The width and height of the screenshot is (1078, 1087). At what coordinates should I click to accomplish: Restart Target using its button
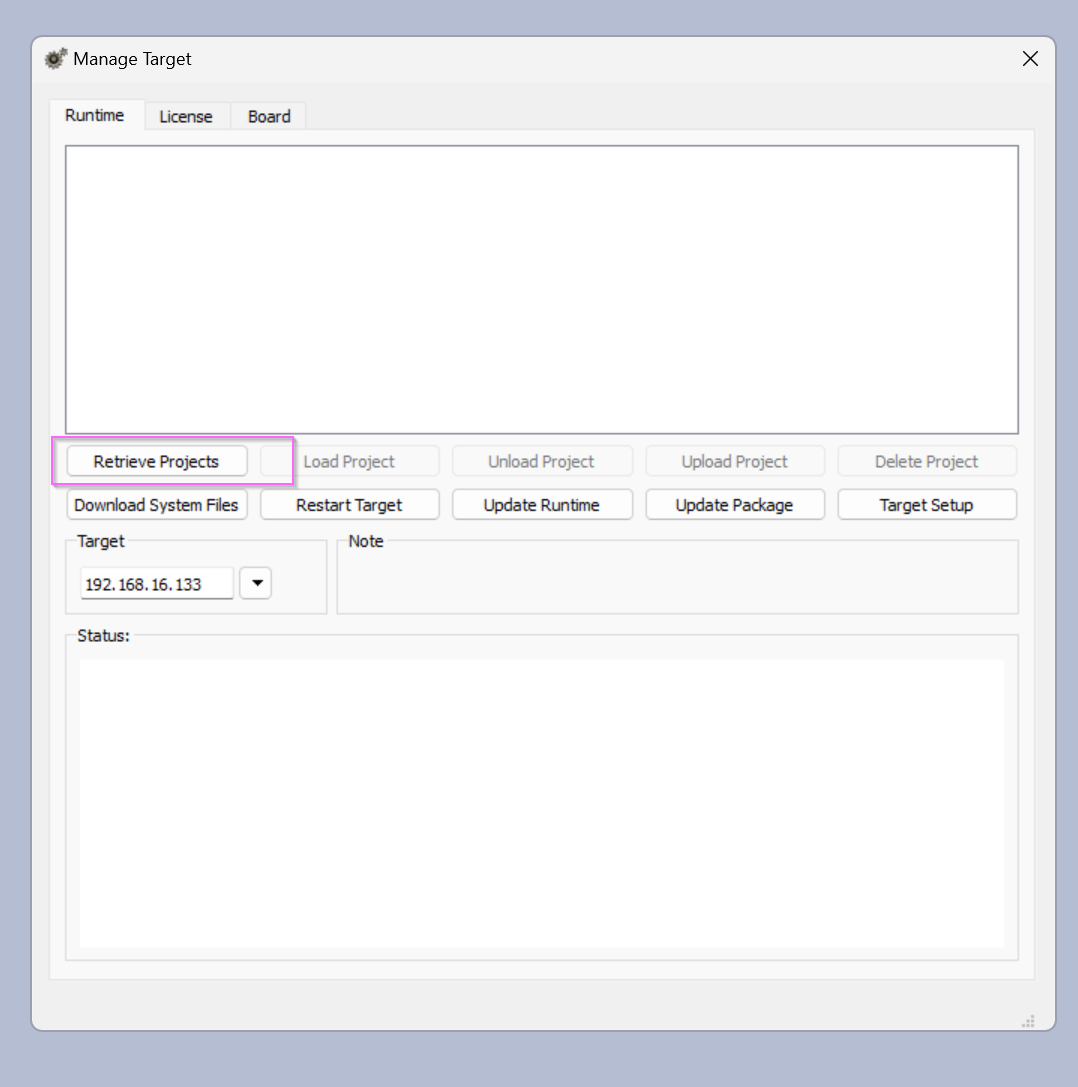tap(349, 505)
